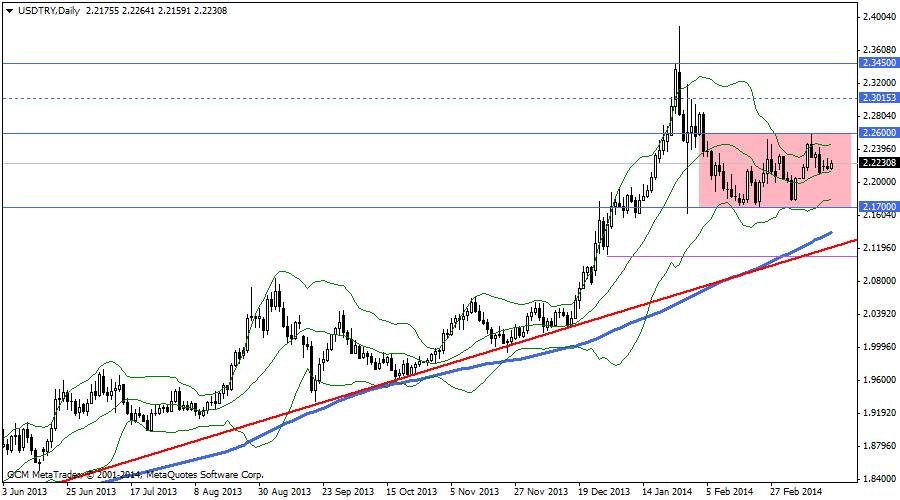Click the 3 Jun 2013 date label

coord(25,492)
